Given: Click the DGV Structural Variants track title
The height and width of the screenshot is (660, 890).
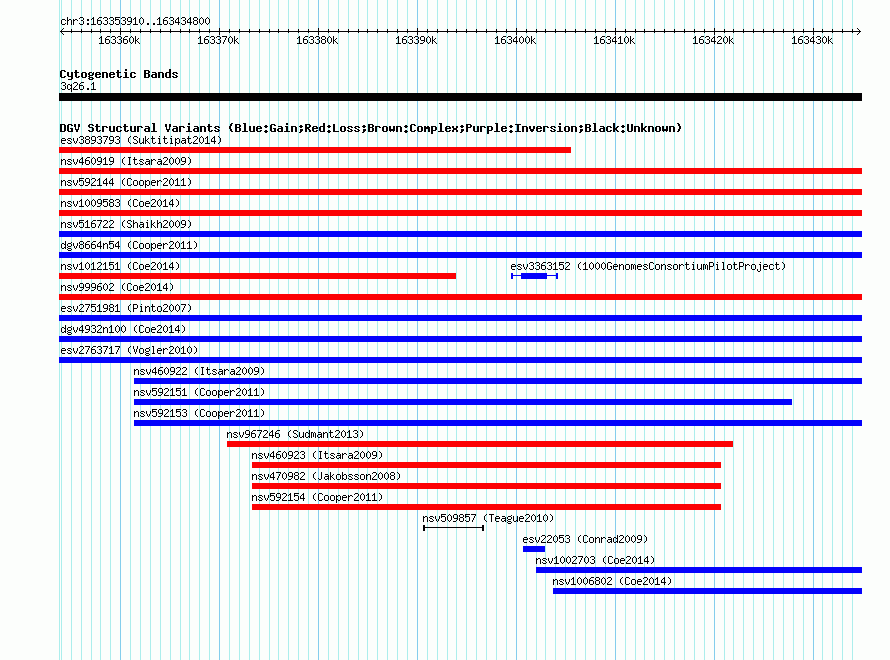Looking at the screenshot, I should point(371,128).
